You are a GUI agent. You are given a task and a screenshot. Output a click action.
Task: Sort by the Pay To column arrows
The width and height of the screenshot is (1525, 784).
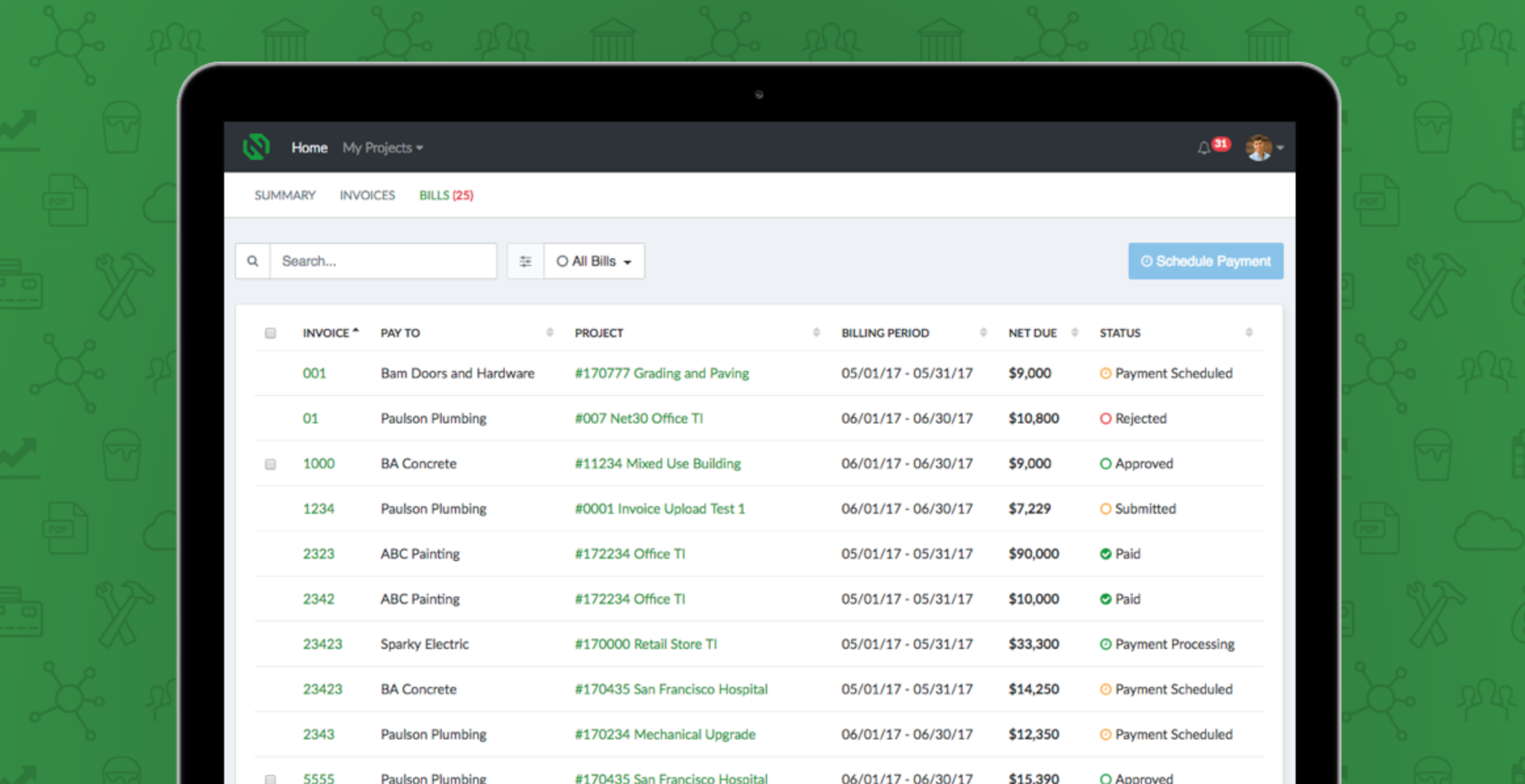pyautogui.click(x=549, y=332)
